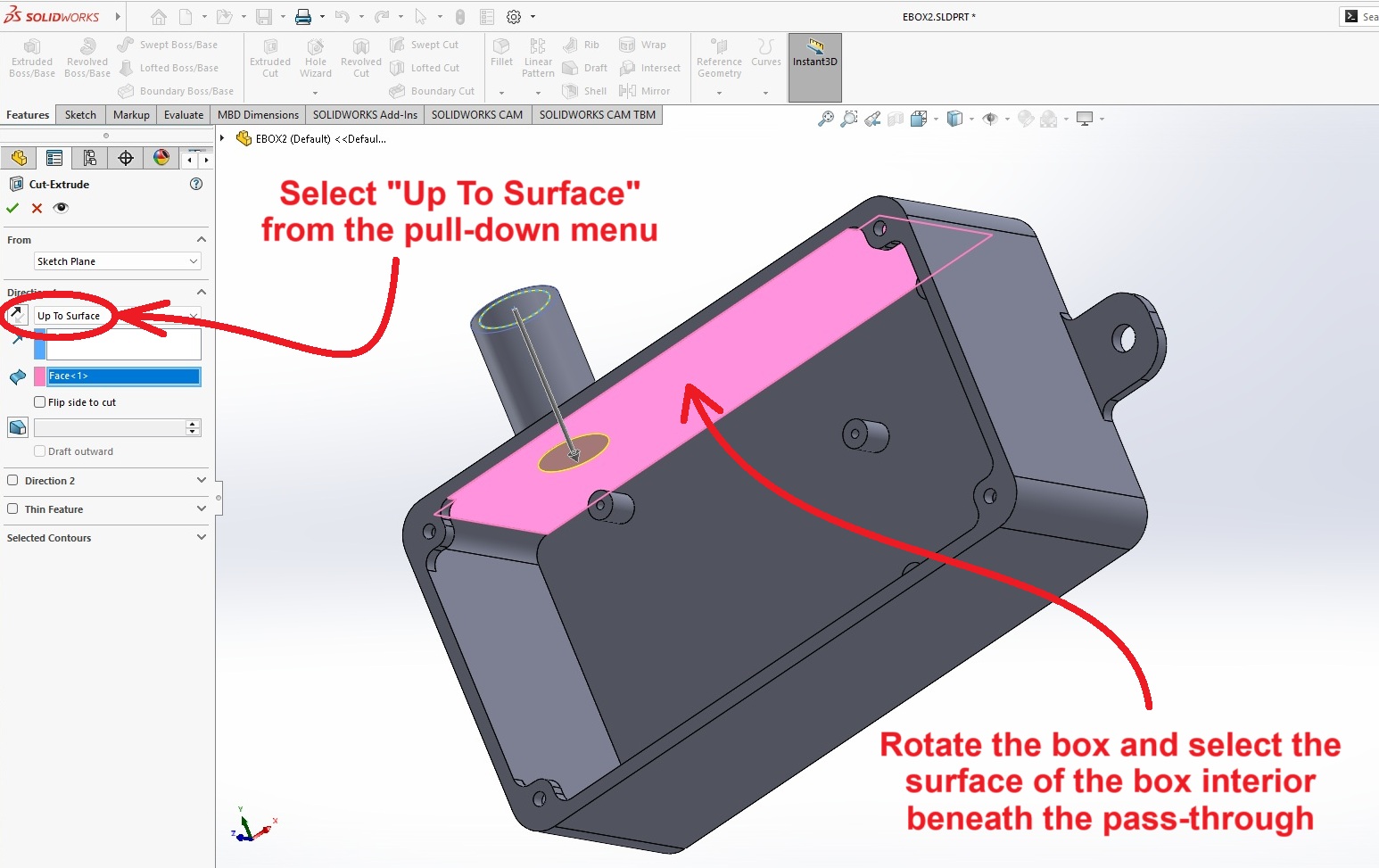Switch to the Sketch tab
The height and width of the screenshot is (868, 1379).
pos(80,115)
